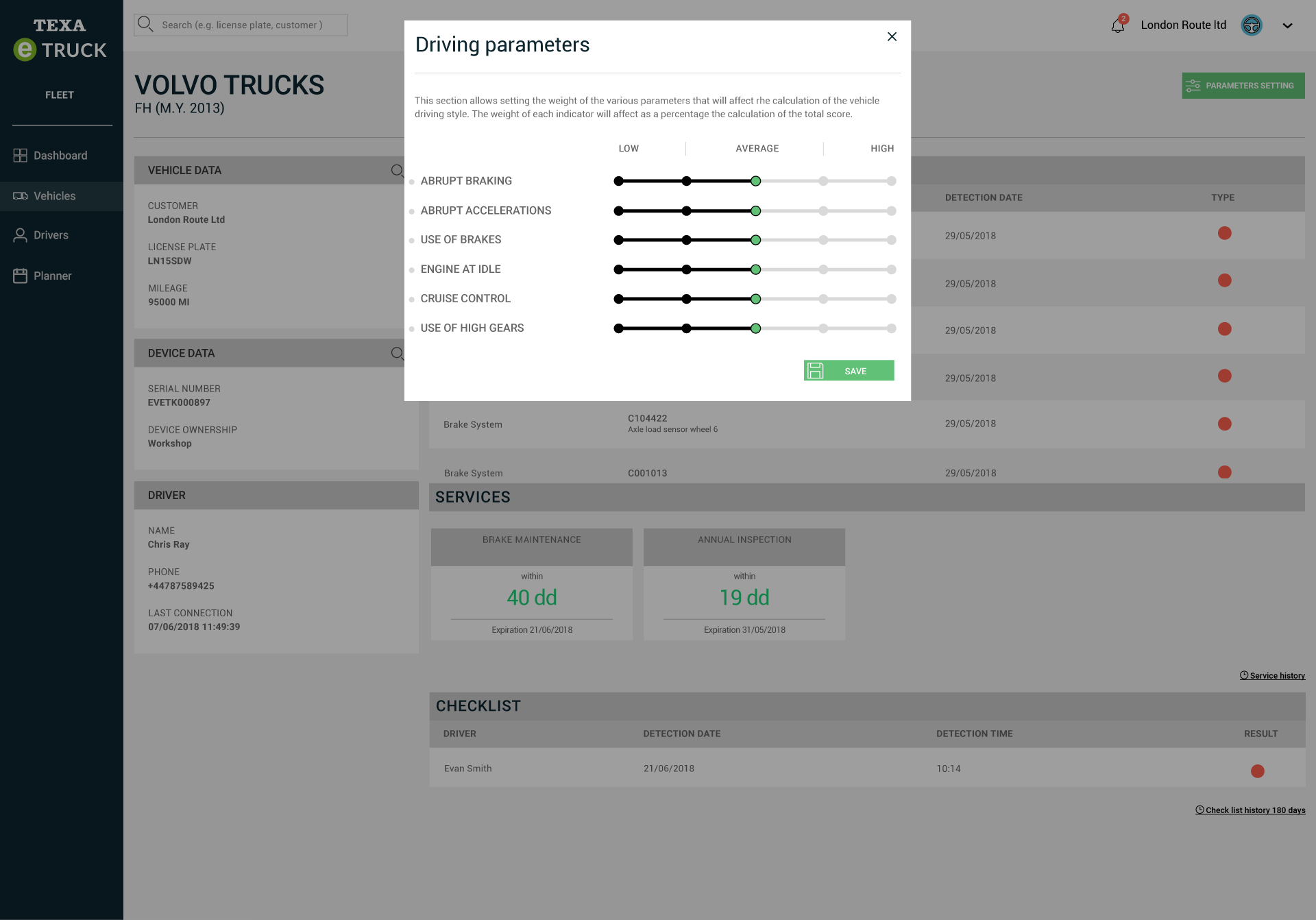Viewport: 1316px width, 920px height.
Task: Click the clock icon beside Service history
Action: [1243, 675]
